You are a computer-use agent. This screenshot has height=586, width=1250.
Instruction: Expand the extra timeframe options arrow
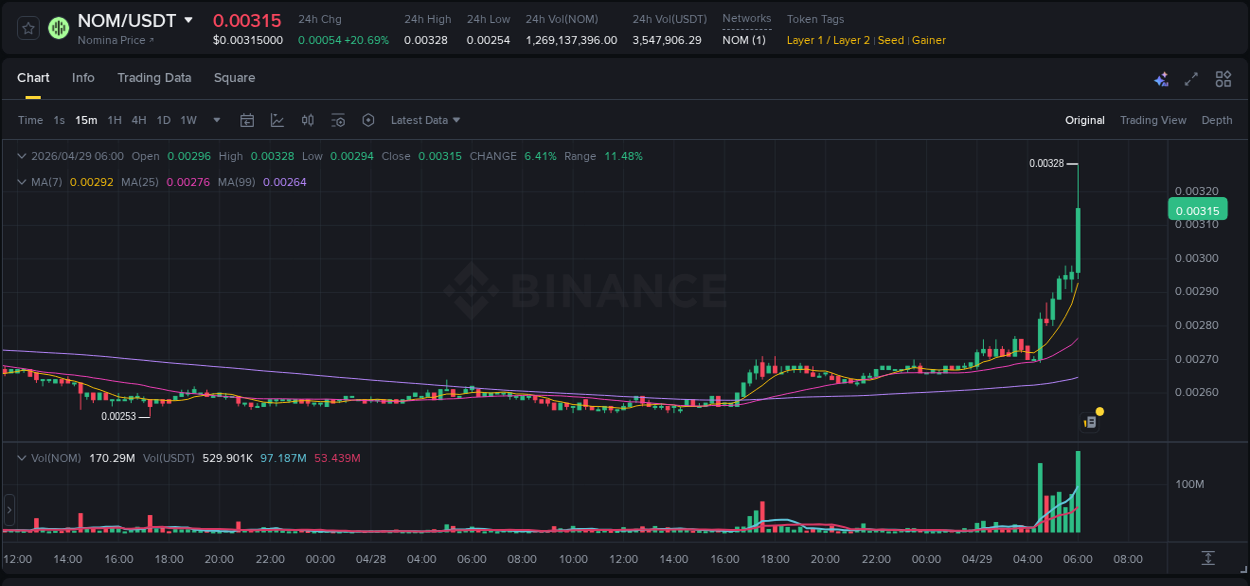point(215,120)
